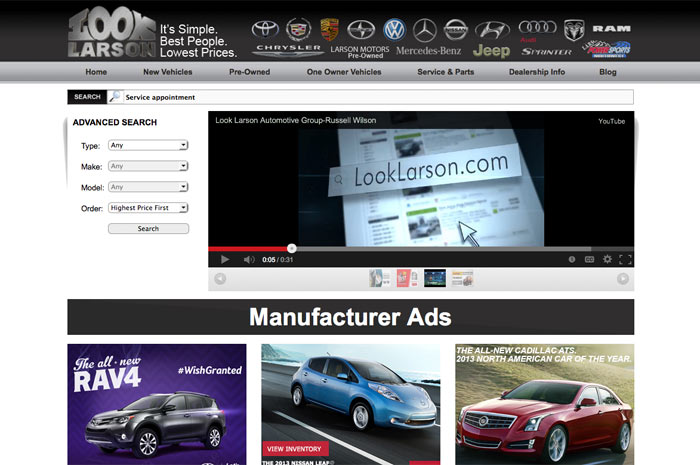Open the Make dropdown

click(x=148, y=166)
